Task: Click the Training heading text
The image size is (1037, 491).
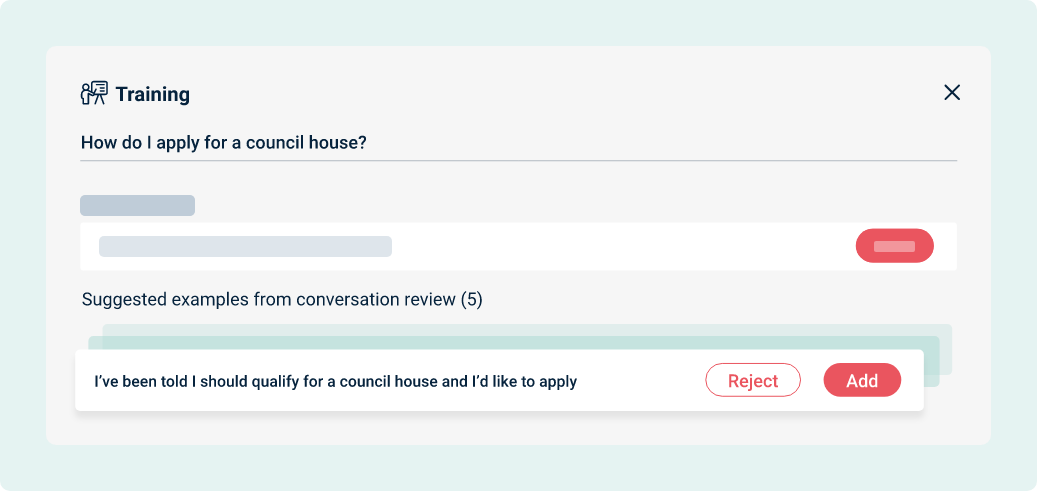Action: click(153, 94)
